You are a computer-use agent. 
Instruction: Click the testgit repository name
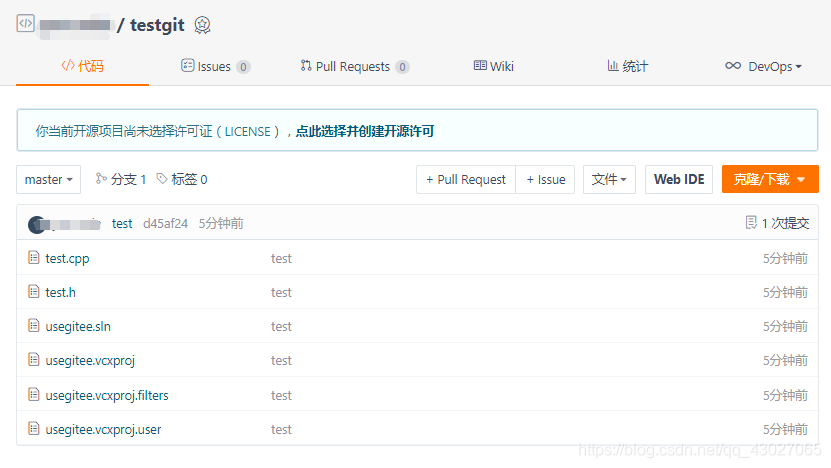[157, 25]
